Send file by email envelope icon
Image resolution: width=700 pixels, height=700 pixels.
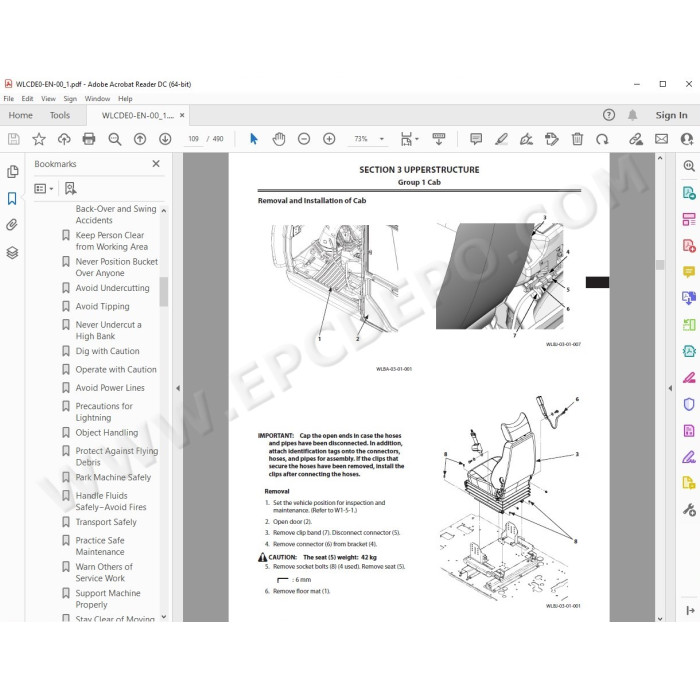pos(661,139)
